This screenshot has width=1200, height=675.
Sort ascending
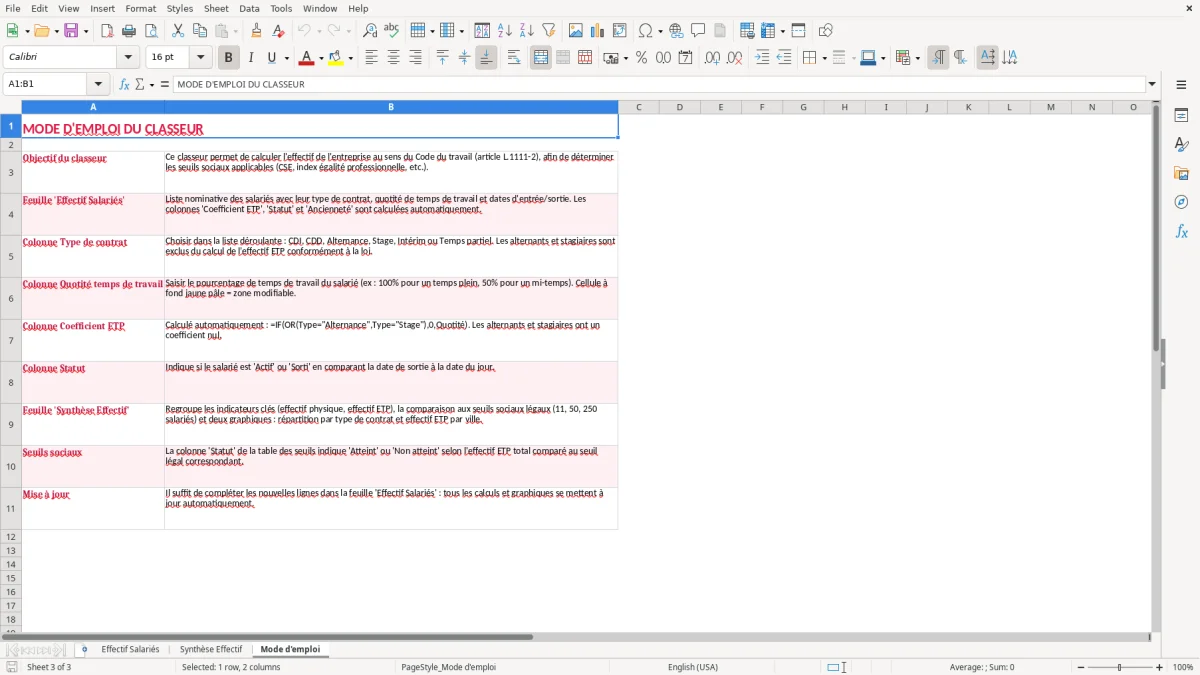(x=505, y=31)
